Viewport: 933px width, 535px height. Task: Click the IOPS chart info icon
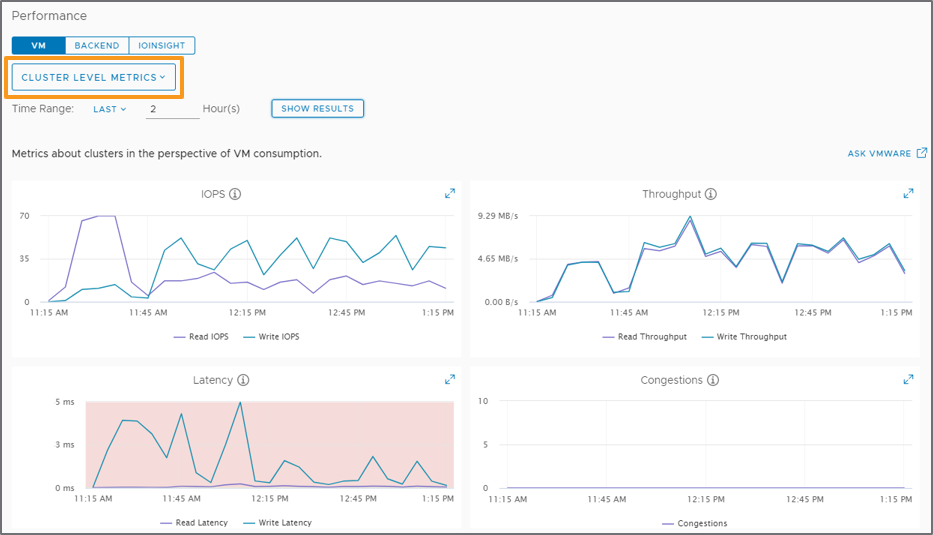coord(235,195)
